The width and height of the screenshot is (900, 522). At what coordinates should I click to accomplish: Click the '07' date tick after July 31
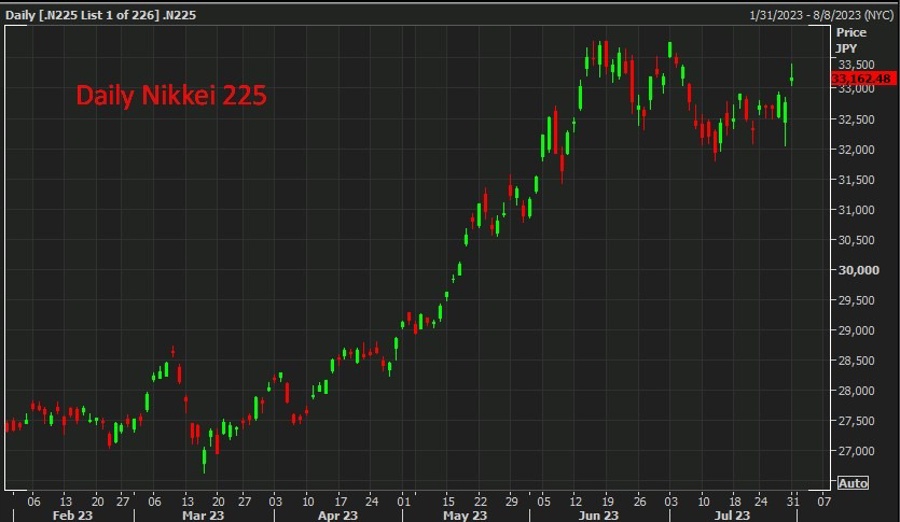[824, 501]
